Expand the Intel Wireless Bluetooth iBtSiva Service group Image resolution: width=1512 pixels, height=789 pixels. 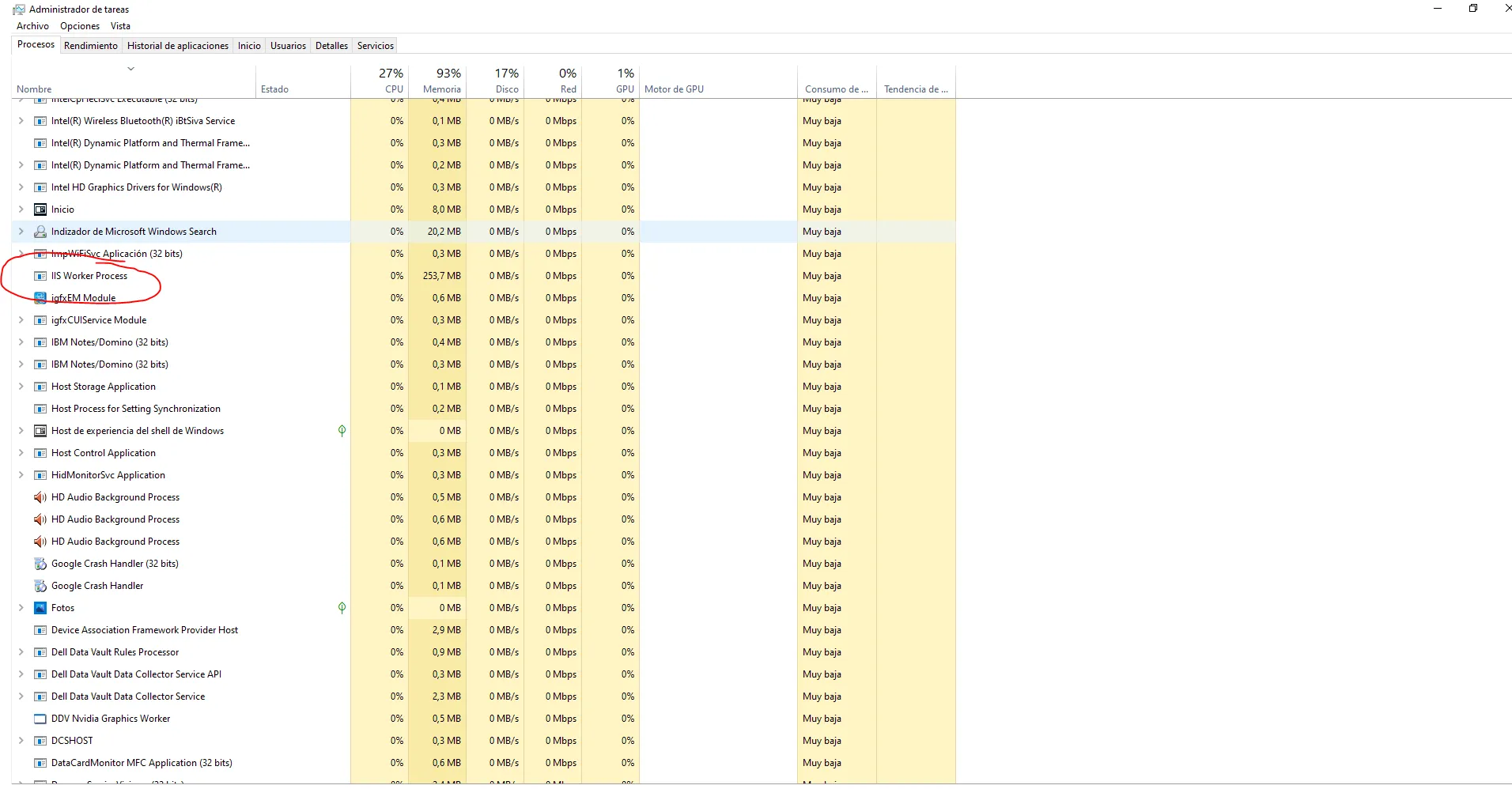click(x=21, y=121)
